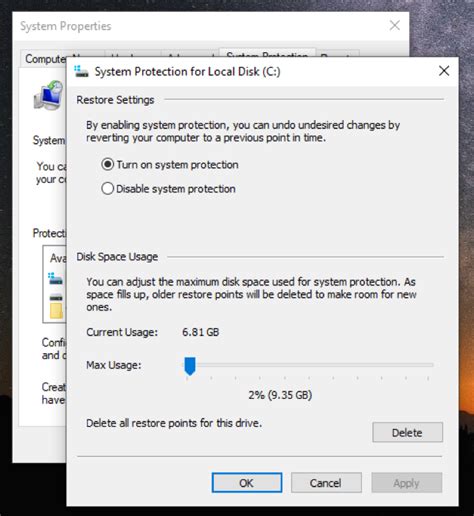This screenshot has height=516, width=474.
Task: Click the 2% (9.35 GB) max usage label
Action: pyautogui.click(x=280, y=395)
